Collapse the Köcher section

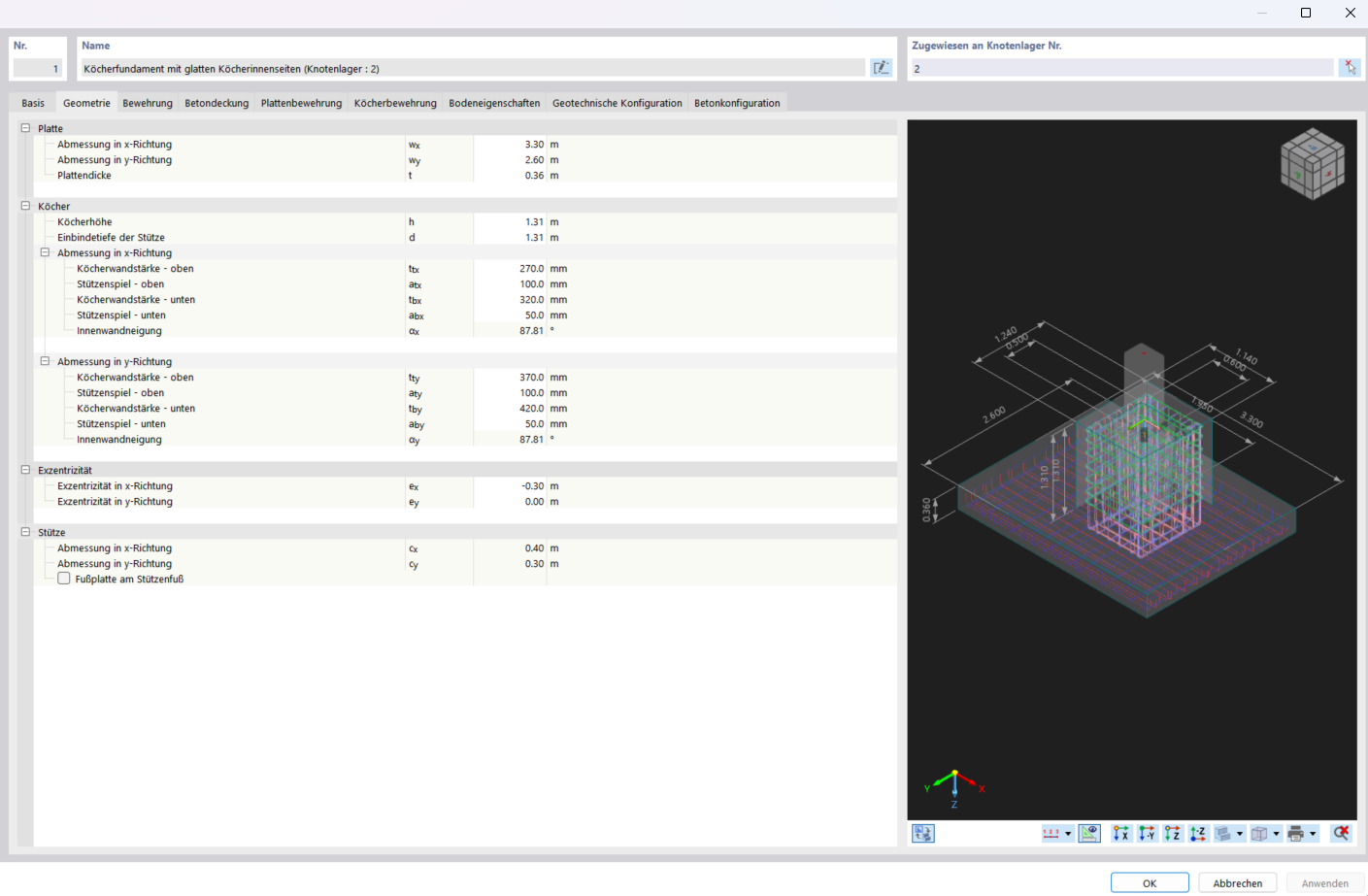pyautogui.click(x=24, y=206)
